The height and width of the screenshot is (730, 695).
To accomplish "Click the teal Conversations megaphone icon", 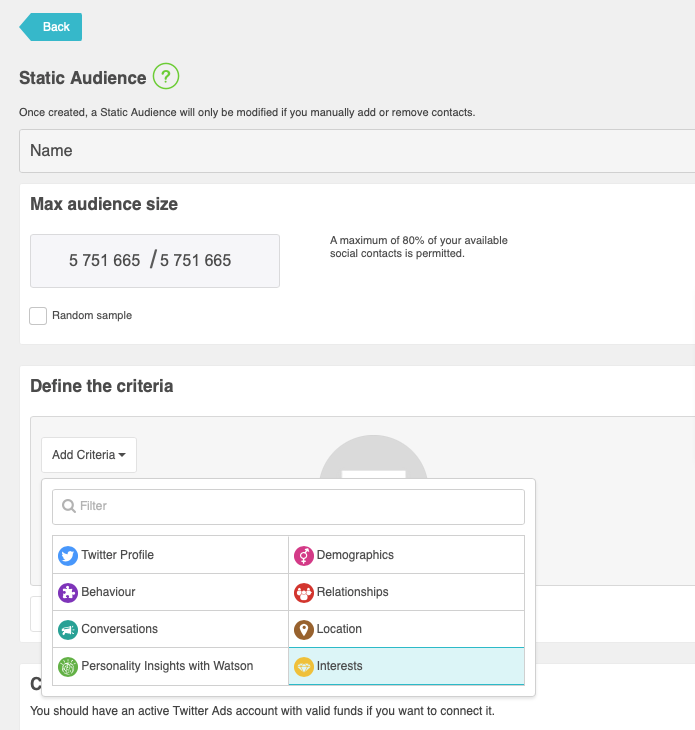I will pos(68,630).
